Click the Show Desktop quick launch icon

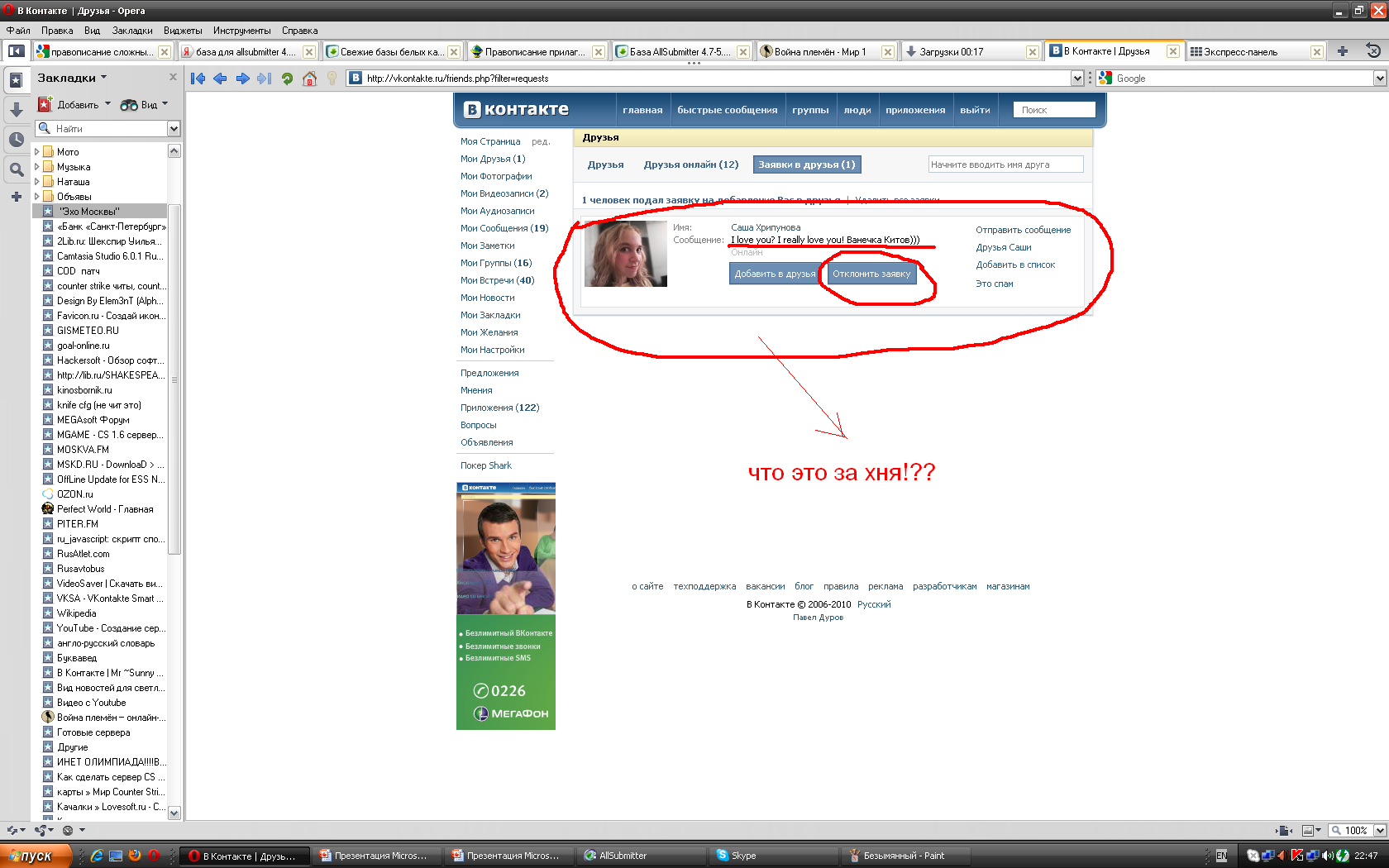pyautogui.click(x=116, y=856)
